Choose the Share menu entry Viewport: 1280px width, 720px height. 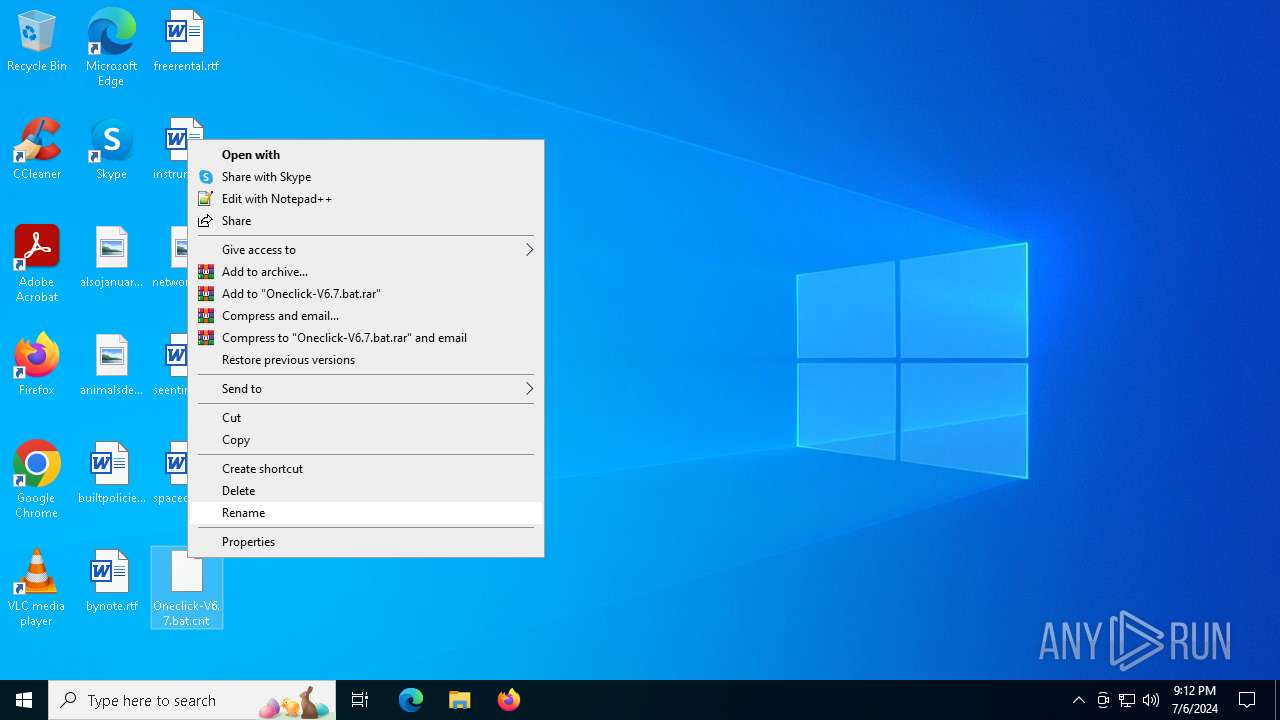coord(366,221)
